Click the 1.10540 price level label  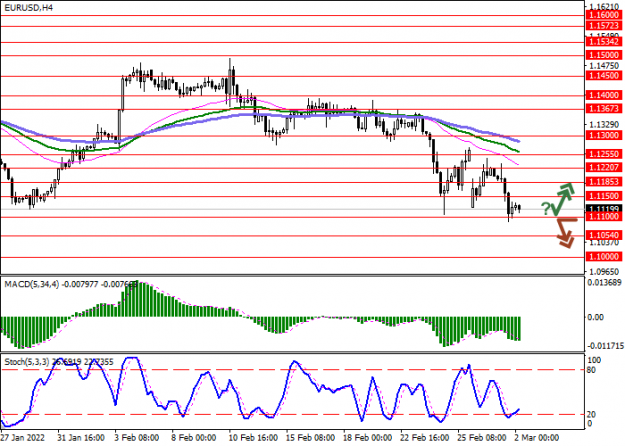click(x=604, y=235)
